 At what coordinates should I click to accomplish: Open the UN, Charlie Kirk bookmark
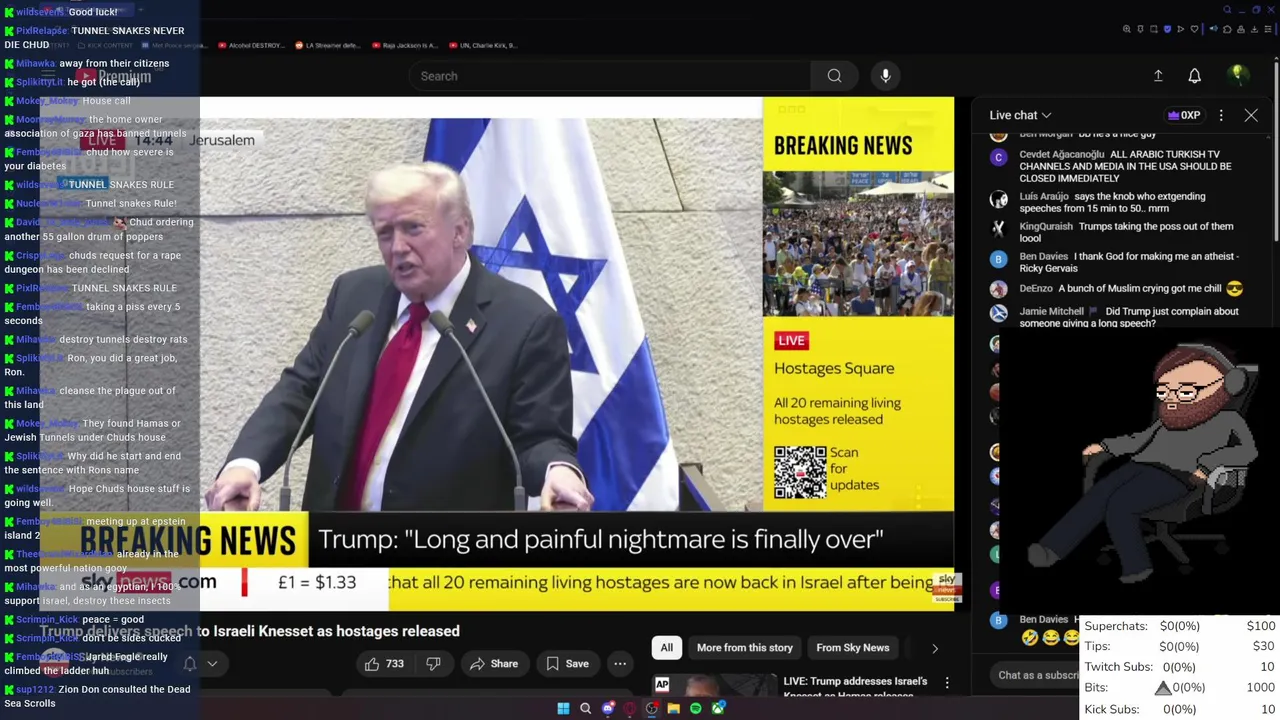coord(483,45)
